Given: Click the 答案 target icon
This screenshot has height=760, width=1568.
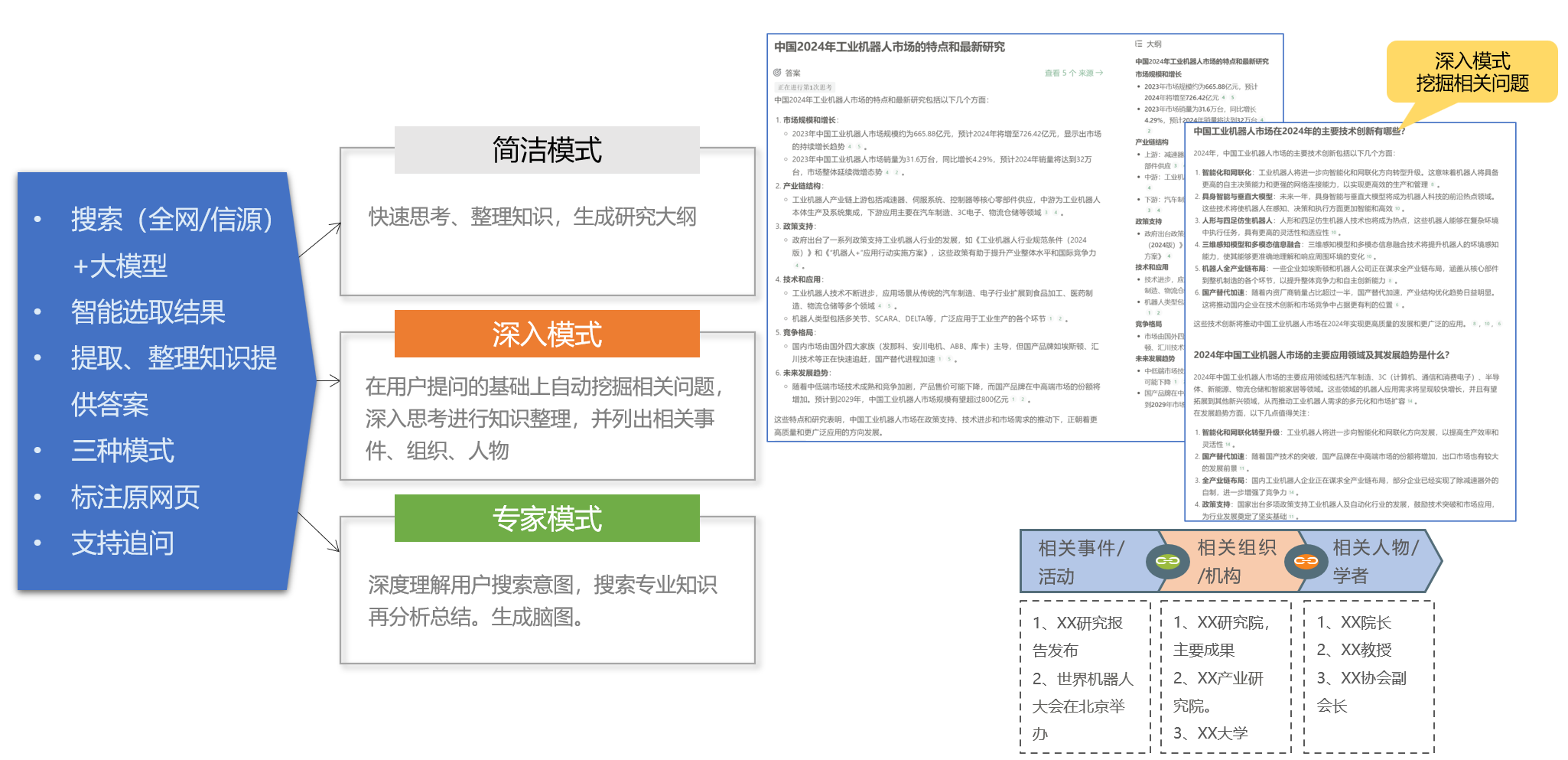Looking at the screenshot, I should pos(777,73).
